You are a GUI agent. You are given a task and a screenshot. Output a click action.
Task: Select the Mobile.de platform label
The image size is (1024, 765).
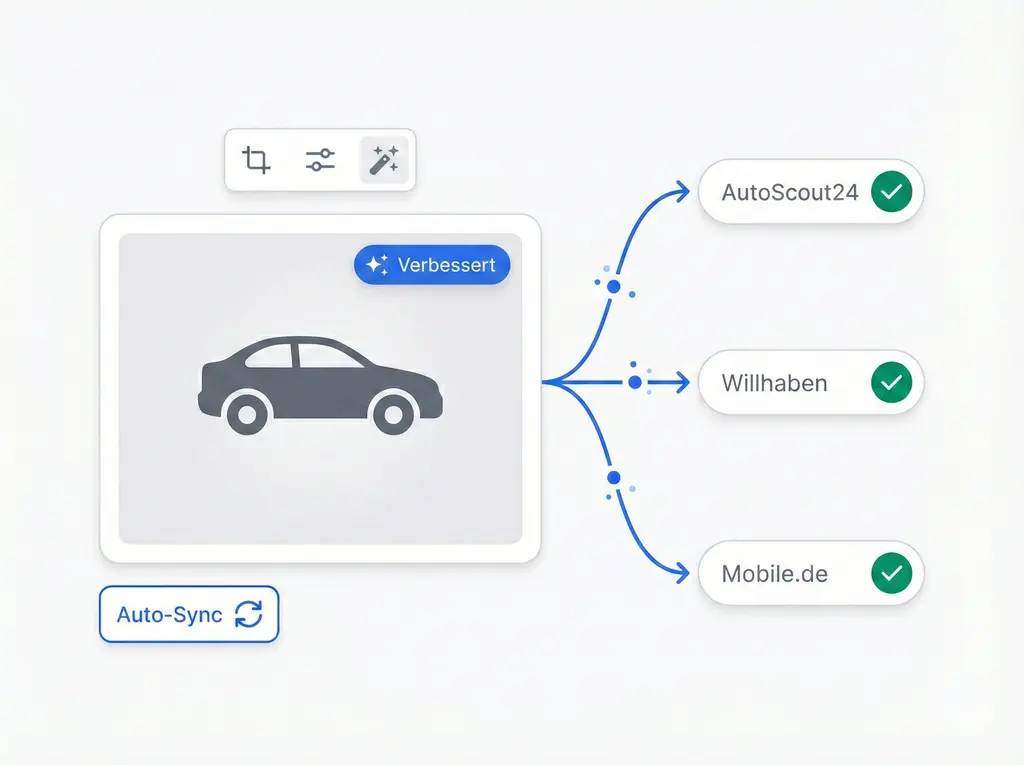(775, 574)
